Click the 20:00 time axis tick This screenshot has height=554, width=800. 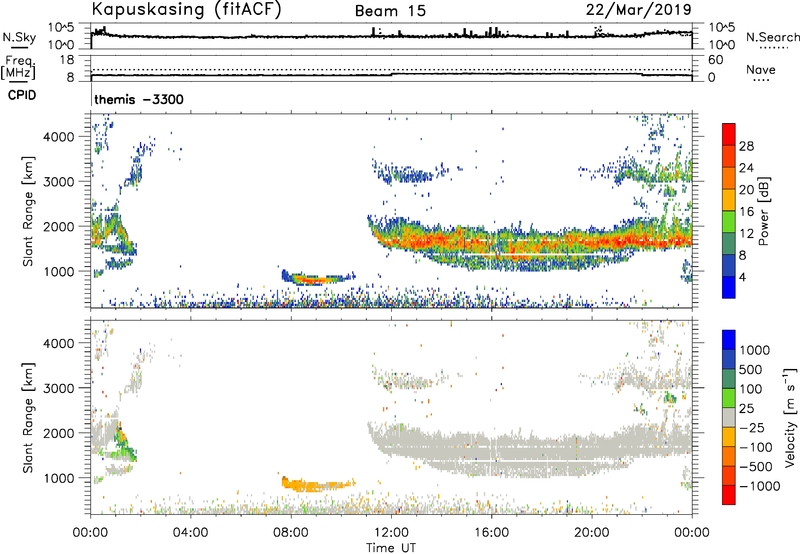(x=592, y=533)
